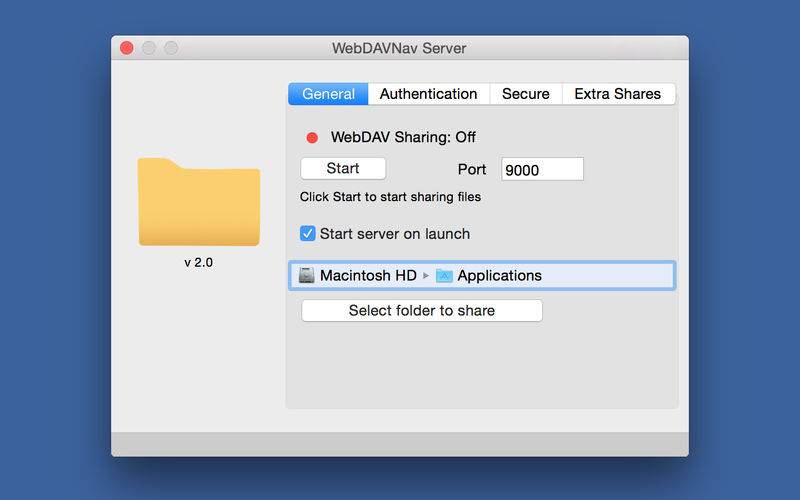Click the v 2.0 version label
This screenshot has width=800, height=500.
click(198, 263)
